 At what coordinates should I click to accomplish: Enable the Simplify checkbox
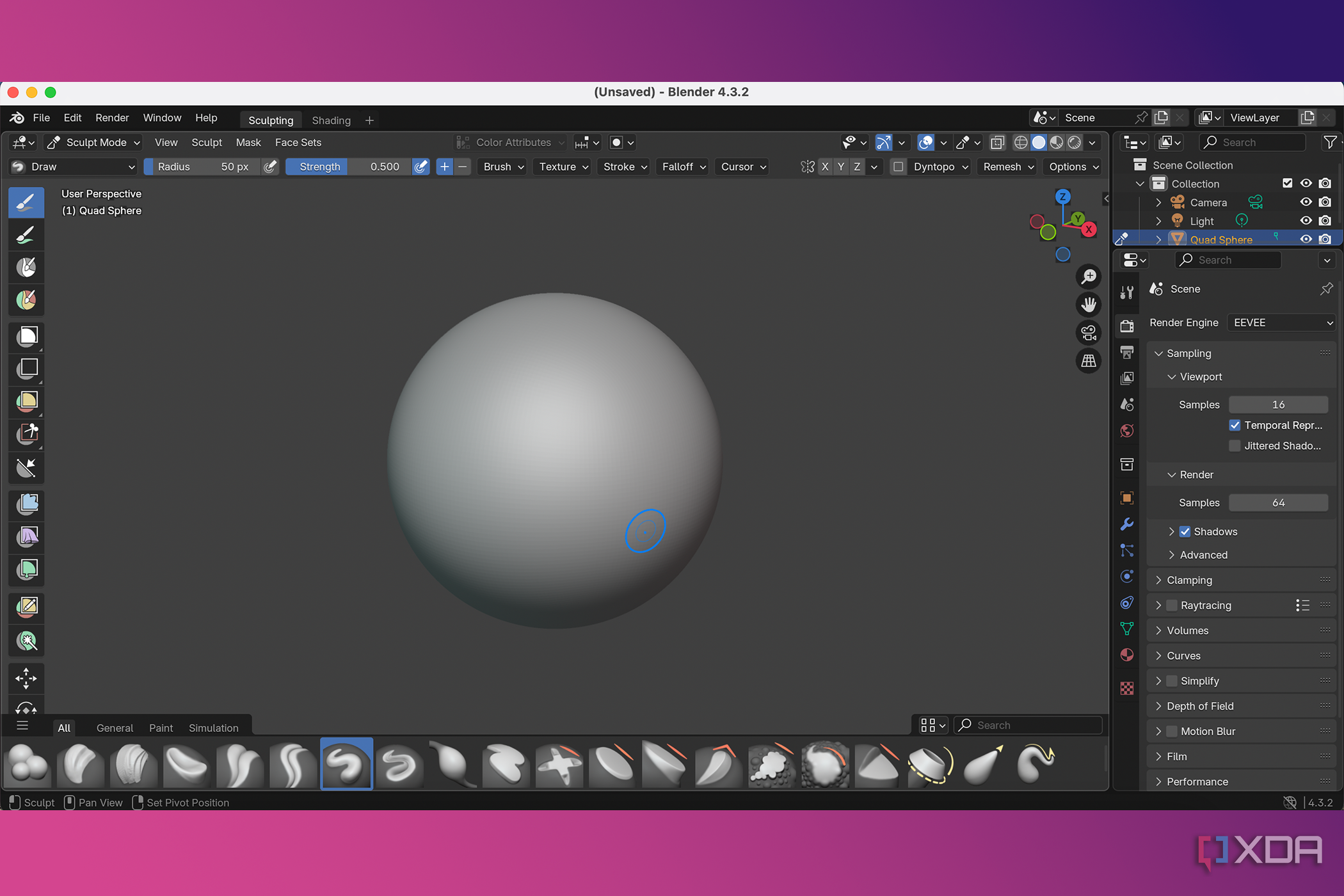click(x=1172, y=681)
